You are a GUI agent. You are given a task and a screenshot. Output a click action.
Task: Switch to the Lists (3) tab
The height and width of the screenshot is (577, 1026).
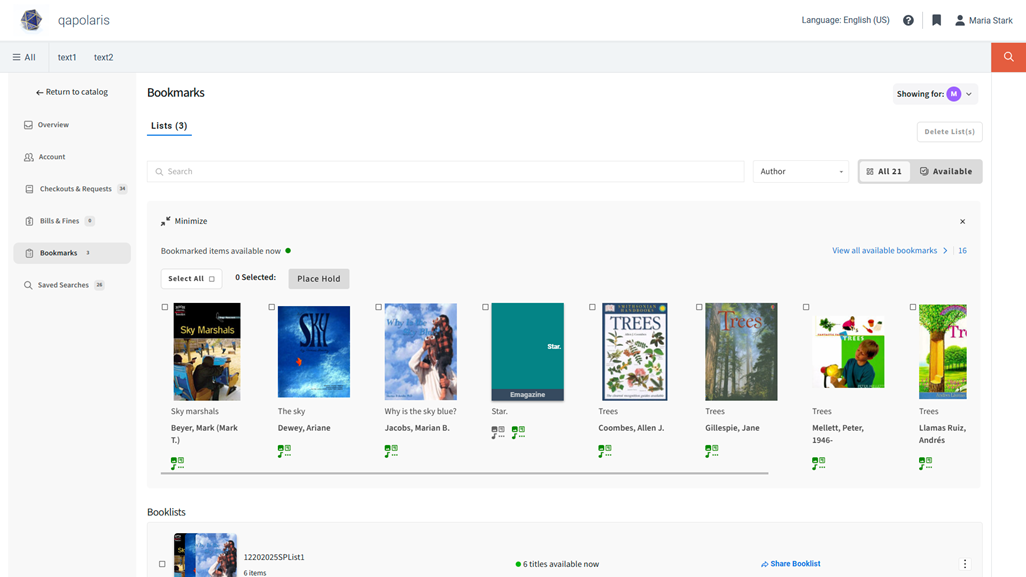pyautogui.click(x=169, y=126)
